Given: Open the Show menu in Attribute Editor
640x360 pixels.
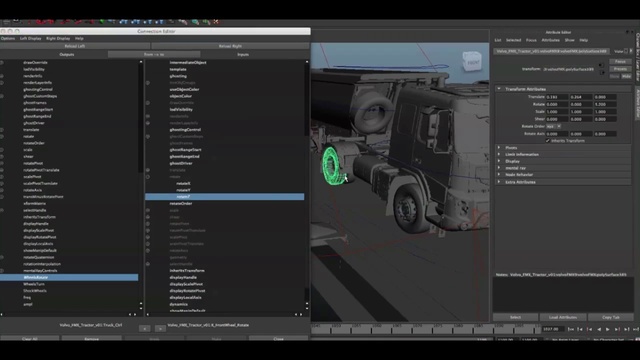Looking at the screenshot, I should pos(569,40).
